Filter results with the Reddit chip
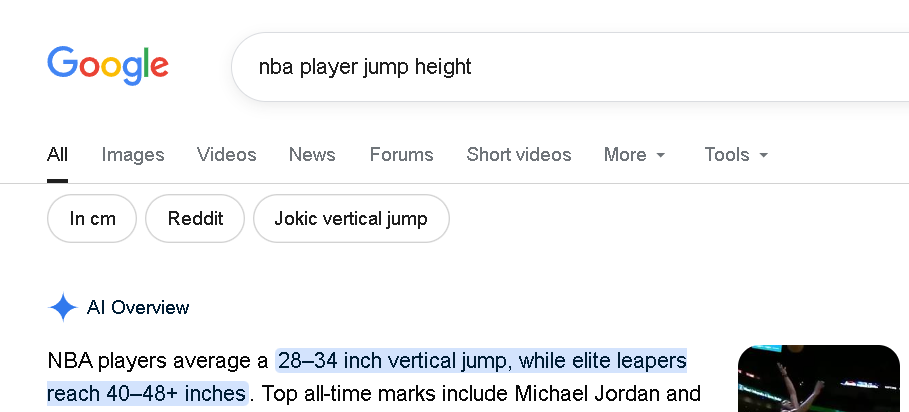This screenshot has width=909, height=412. pos(195,219)
